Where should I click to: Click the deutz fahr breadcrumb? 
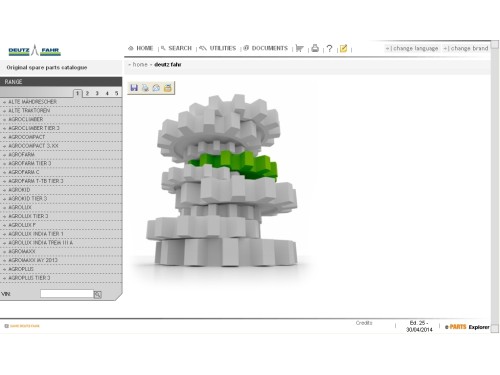(x=168, y=65)
